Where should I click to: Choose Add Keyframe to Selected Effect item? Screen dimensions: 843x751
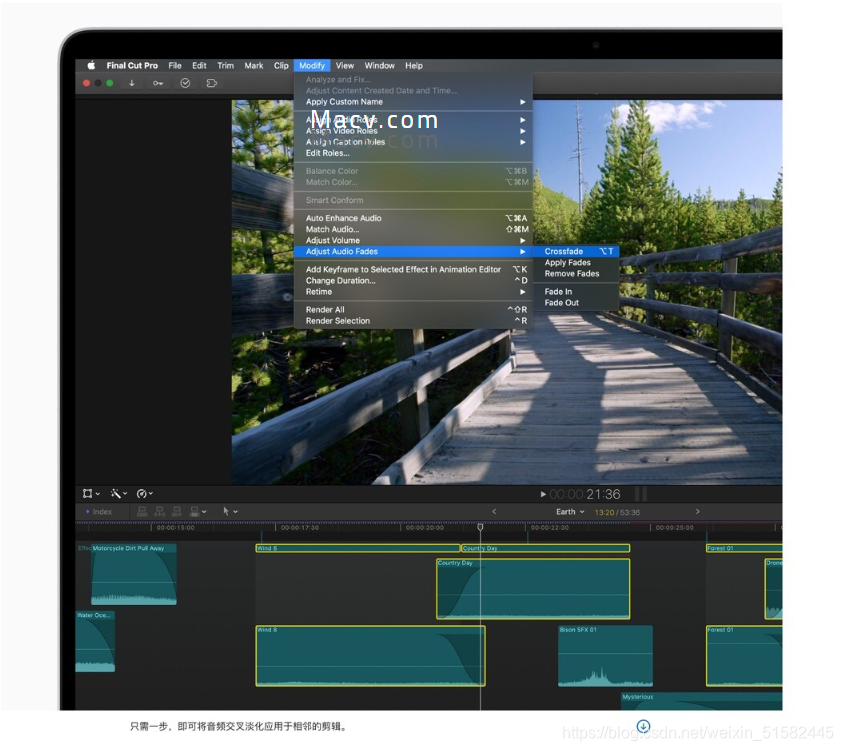(x=413, y=270)
